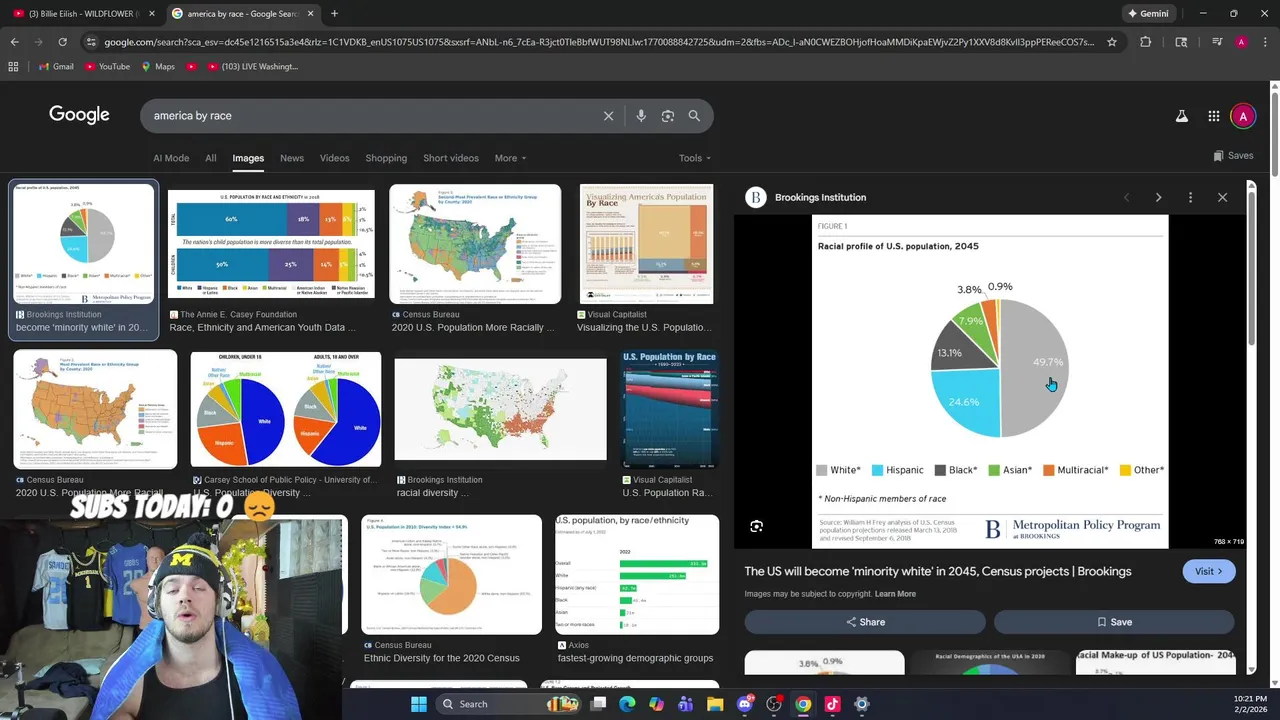The width and height of the screenshot is (1280, 720).
Task: Expand the Tools dropdown
Action: click(695, 158)
